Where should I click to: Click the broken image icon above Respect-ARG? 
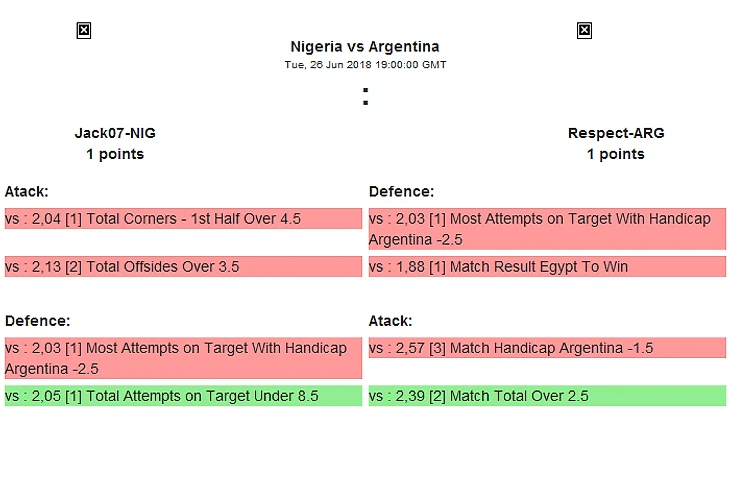tap(584, 31)
